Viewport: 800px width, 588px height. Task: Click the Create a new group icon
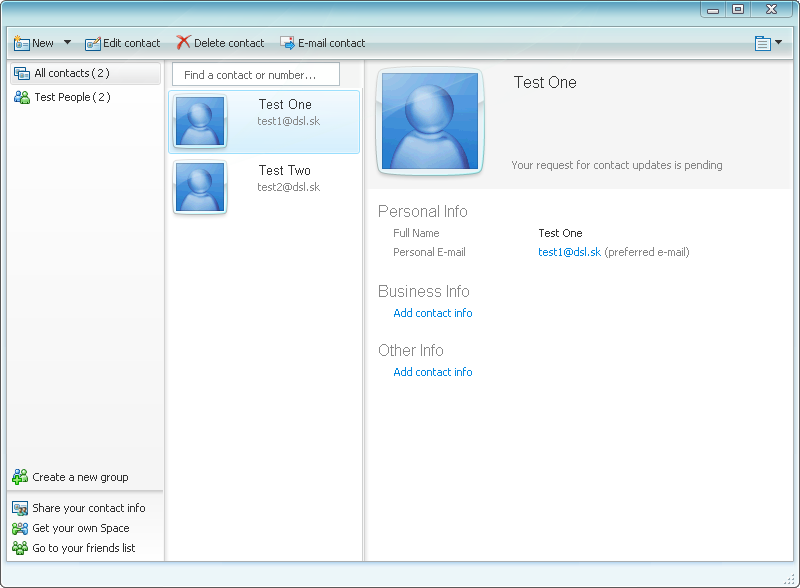click(x=20, y=477)
